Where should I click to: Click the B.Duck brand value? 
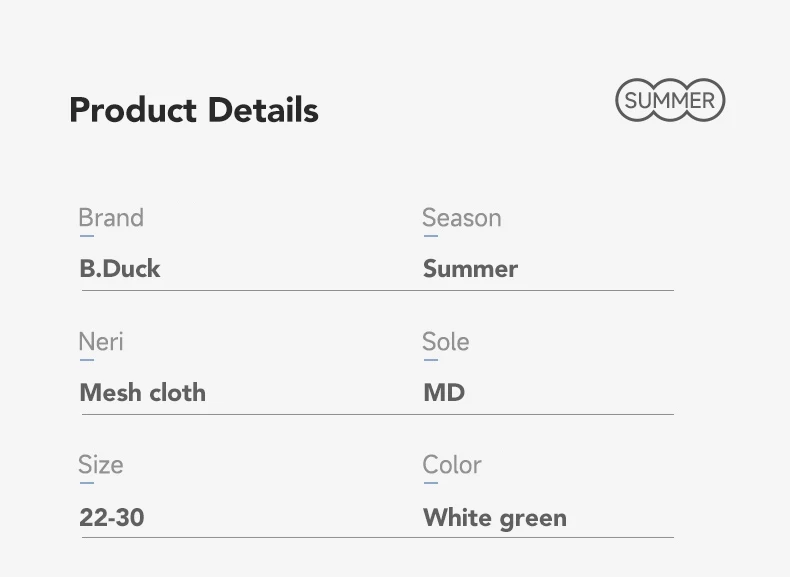point(120,269)
